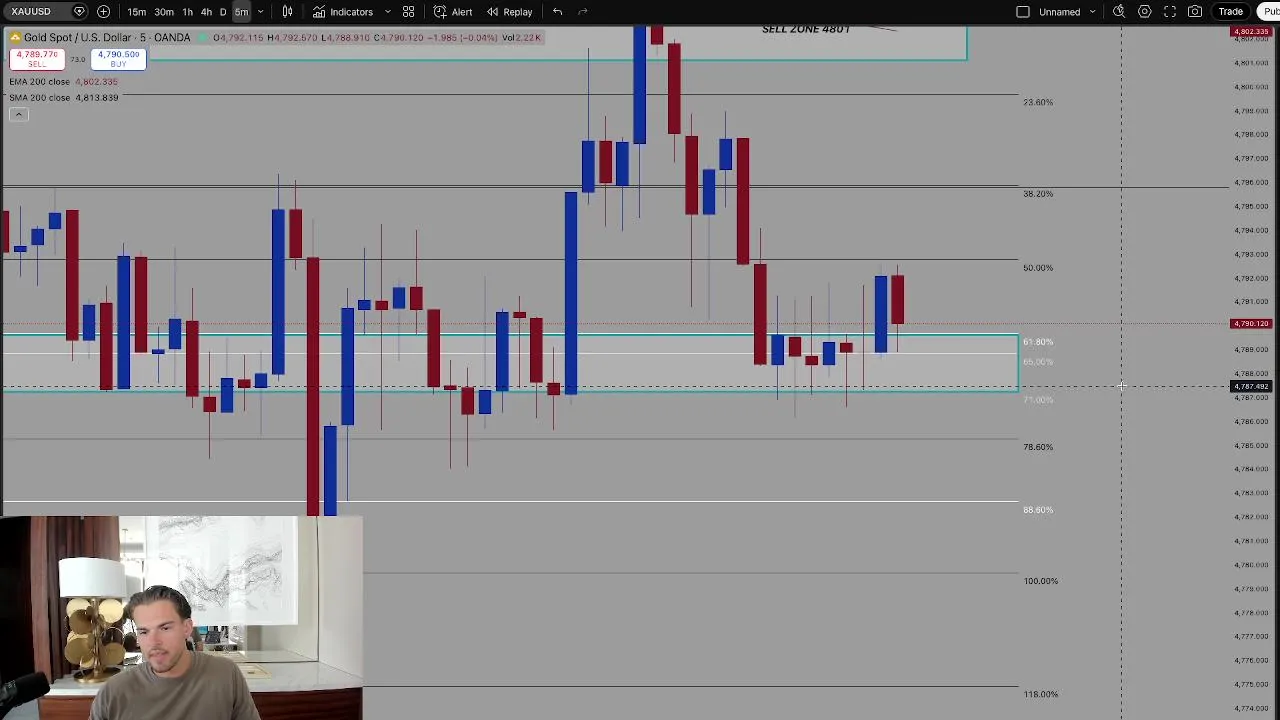Image resolution: width=1280 pixels, height=720 pixels.
Task: Switch to the 1h timeframe
Action: (187, 12)
